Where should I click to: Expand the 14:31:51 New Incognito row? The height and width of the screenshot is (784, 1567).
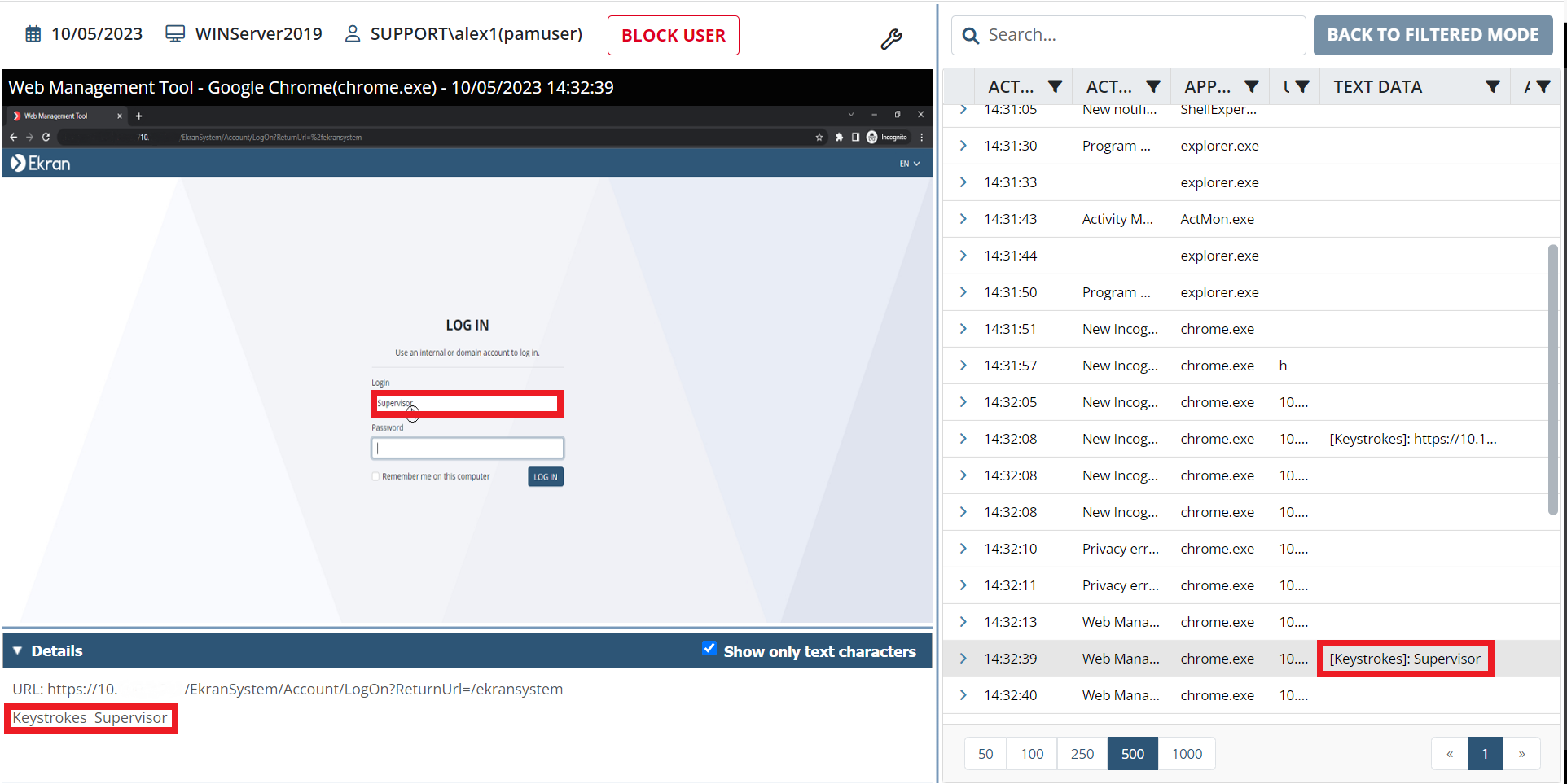(963, 329)
